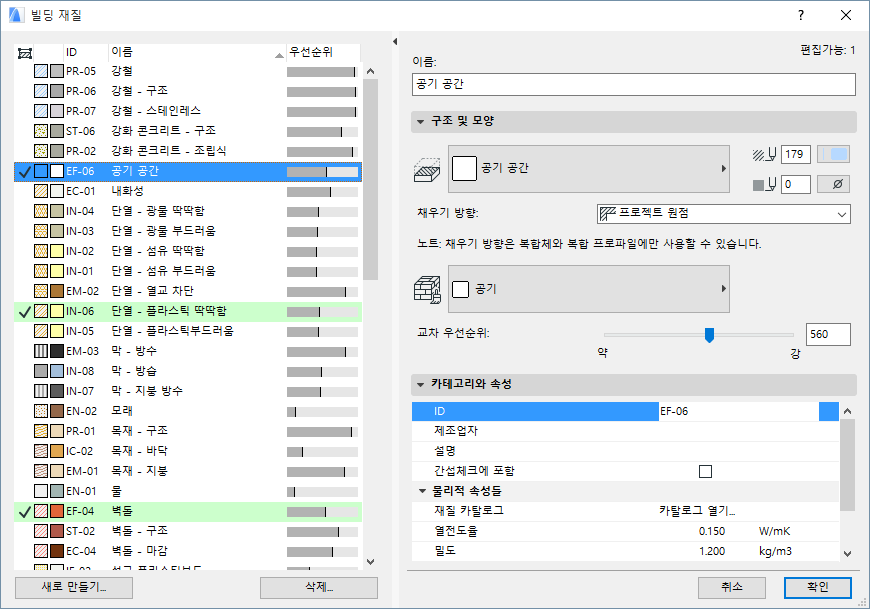The image size is (870, 609).
Task: Click the 이름 column sort arrow
Action: [x=279, y=55]
